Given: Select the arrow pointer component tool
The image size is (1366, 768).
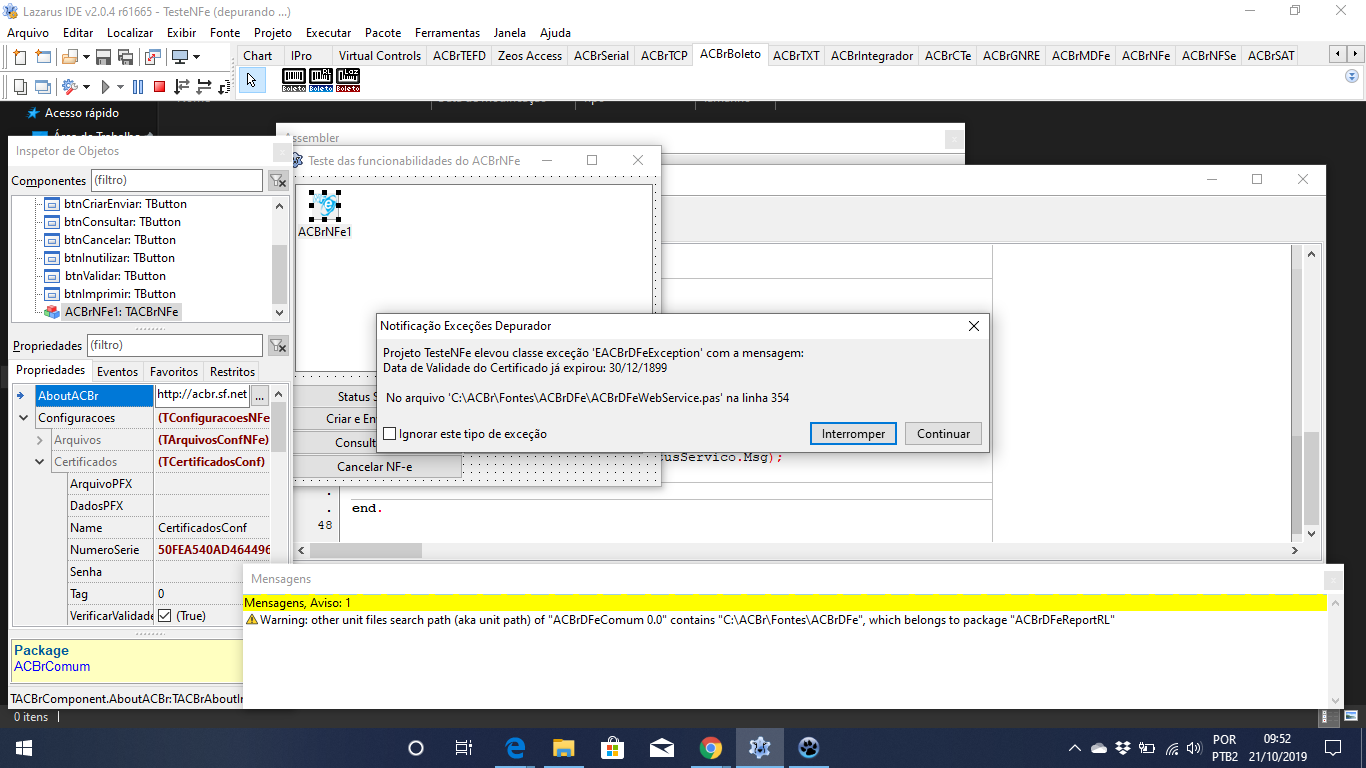Looking at the screenshot, I should (x=252, y=81).
